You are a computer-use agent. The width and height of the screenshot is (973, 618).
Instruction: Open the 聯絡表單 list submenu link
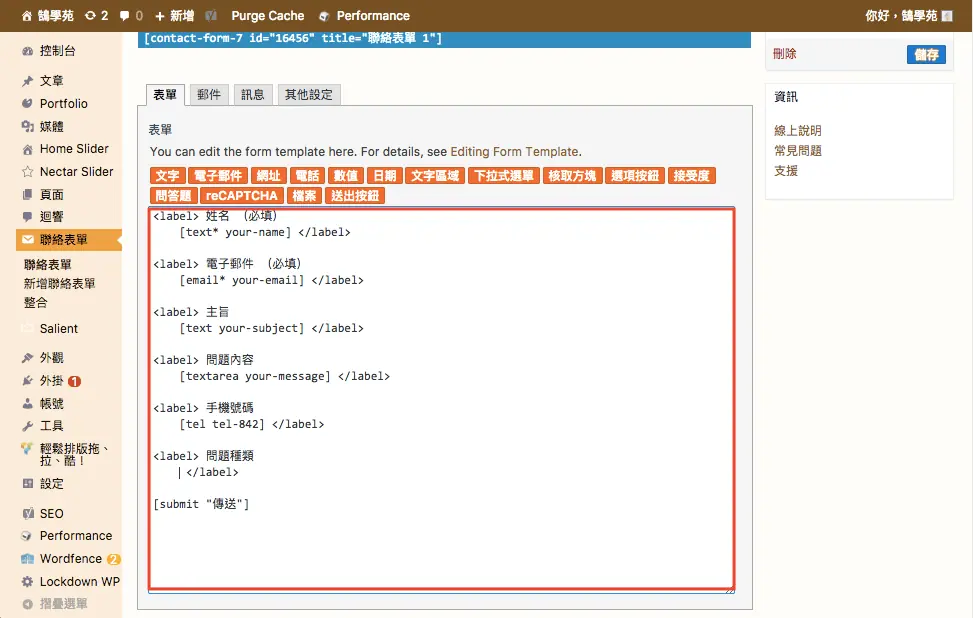coord(48,265)
